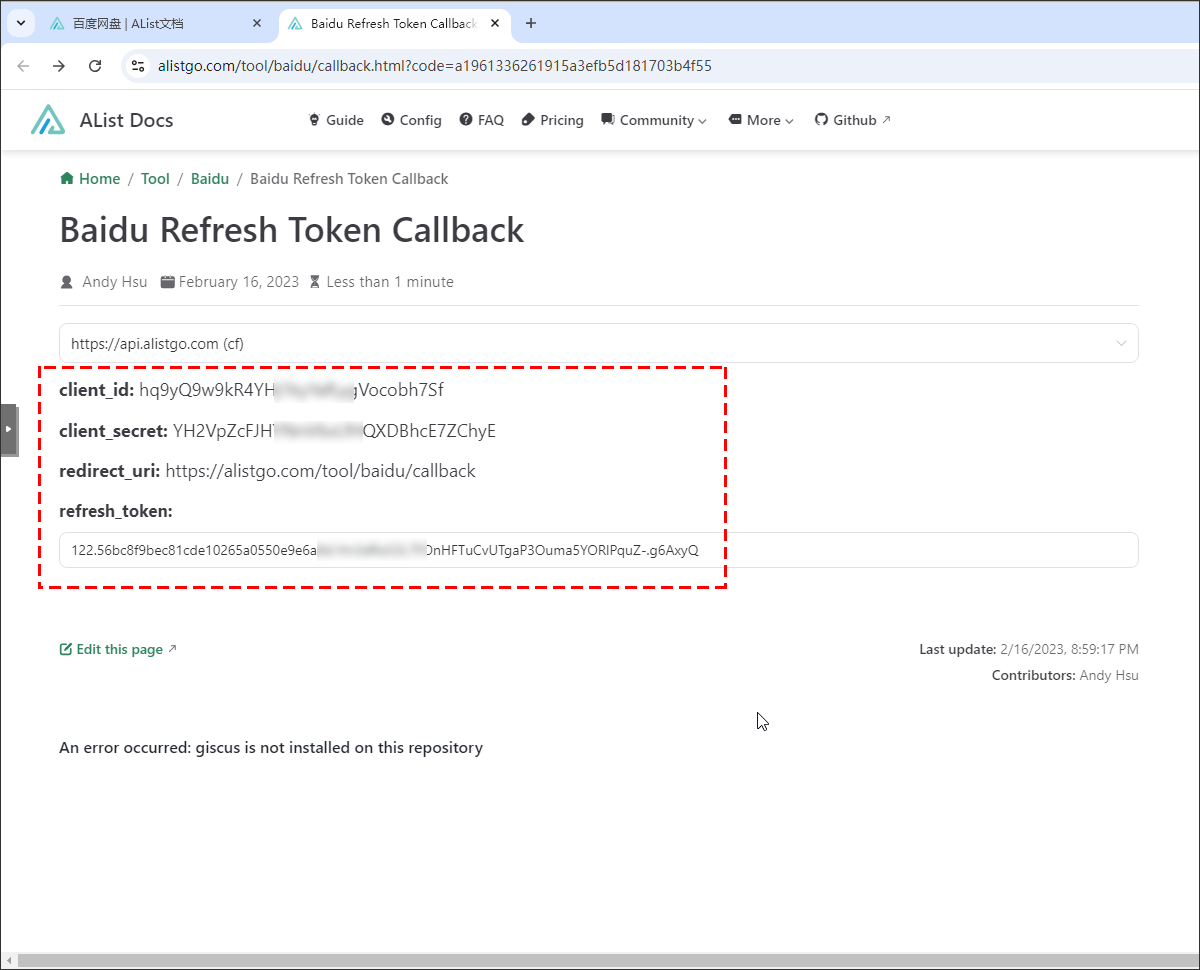Open the Guide menu item
The width and height of the screenshot is (1200, 970).
tap(335, 120)
